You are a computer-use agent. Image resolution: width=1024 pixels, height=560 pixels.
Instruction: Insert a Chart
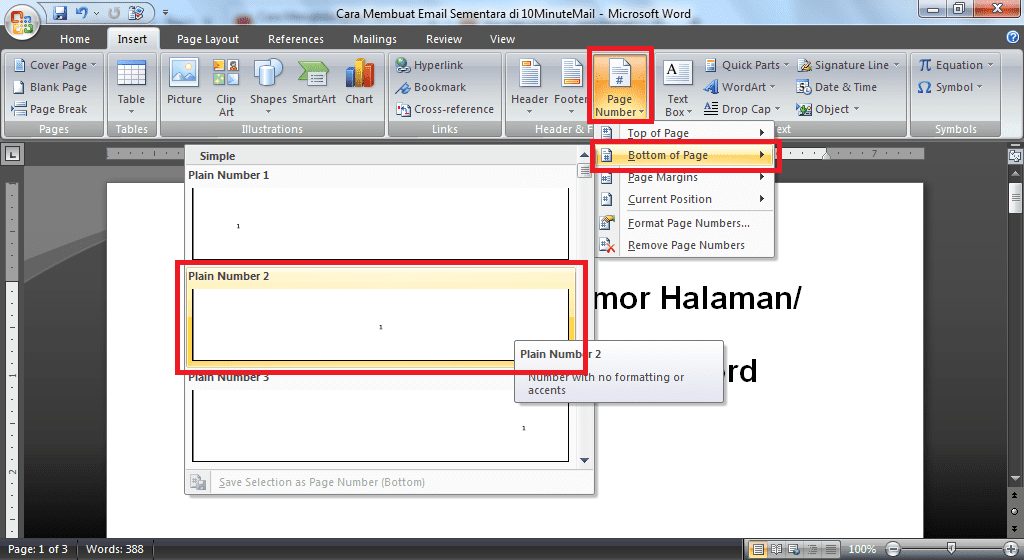click(359, 84)
